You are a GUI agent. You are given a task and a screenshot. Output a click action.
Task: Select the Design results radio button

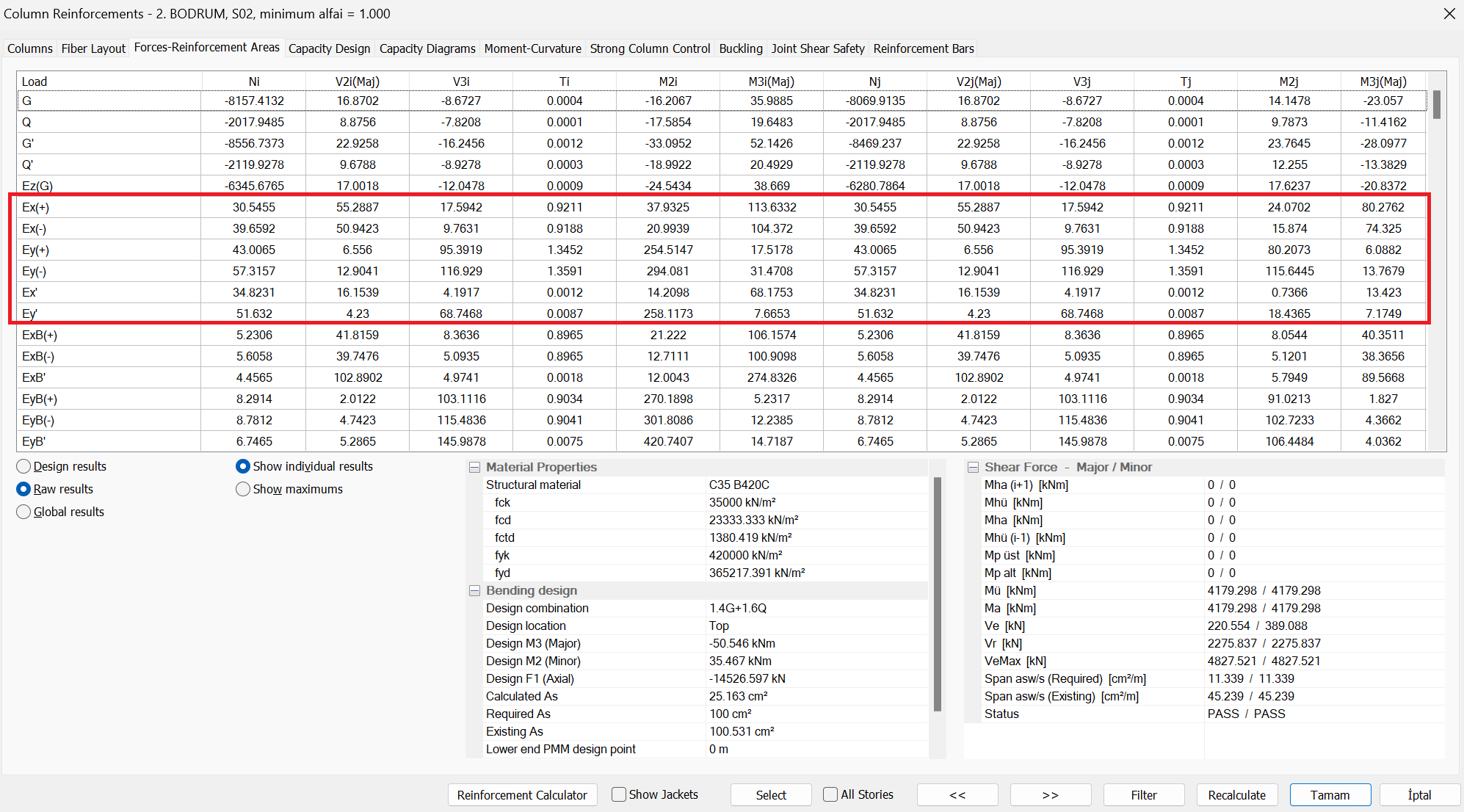pyautogui.click(x=24, y=467)
